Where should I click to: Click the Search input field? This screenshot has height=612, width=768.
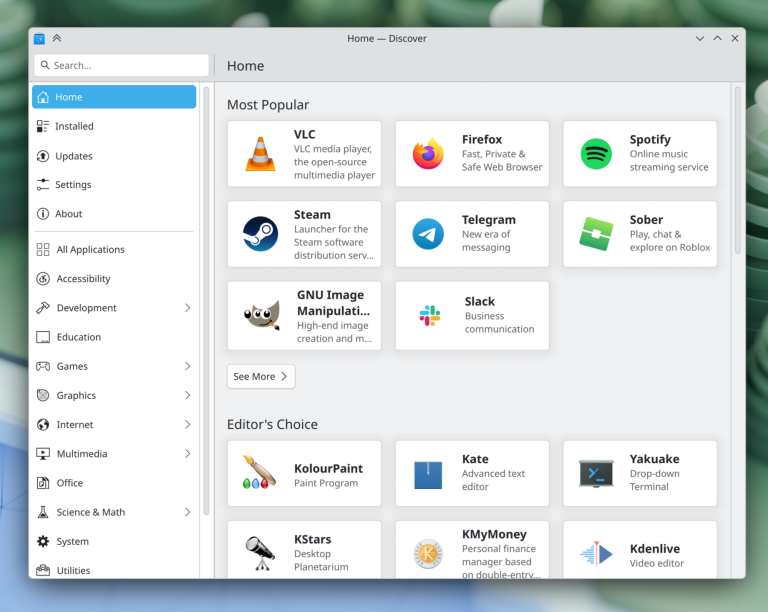click(121, 65)
